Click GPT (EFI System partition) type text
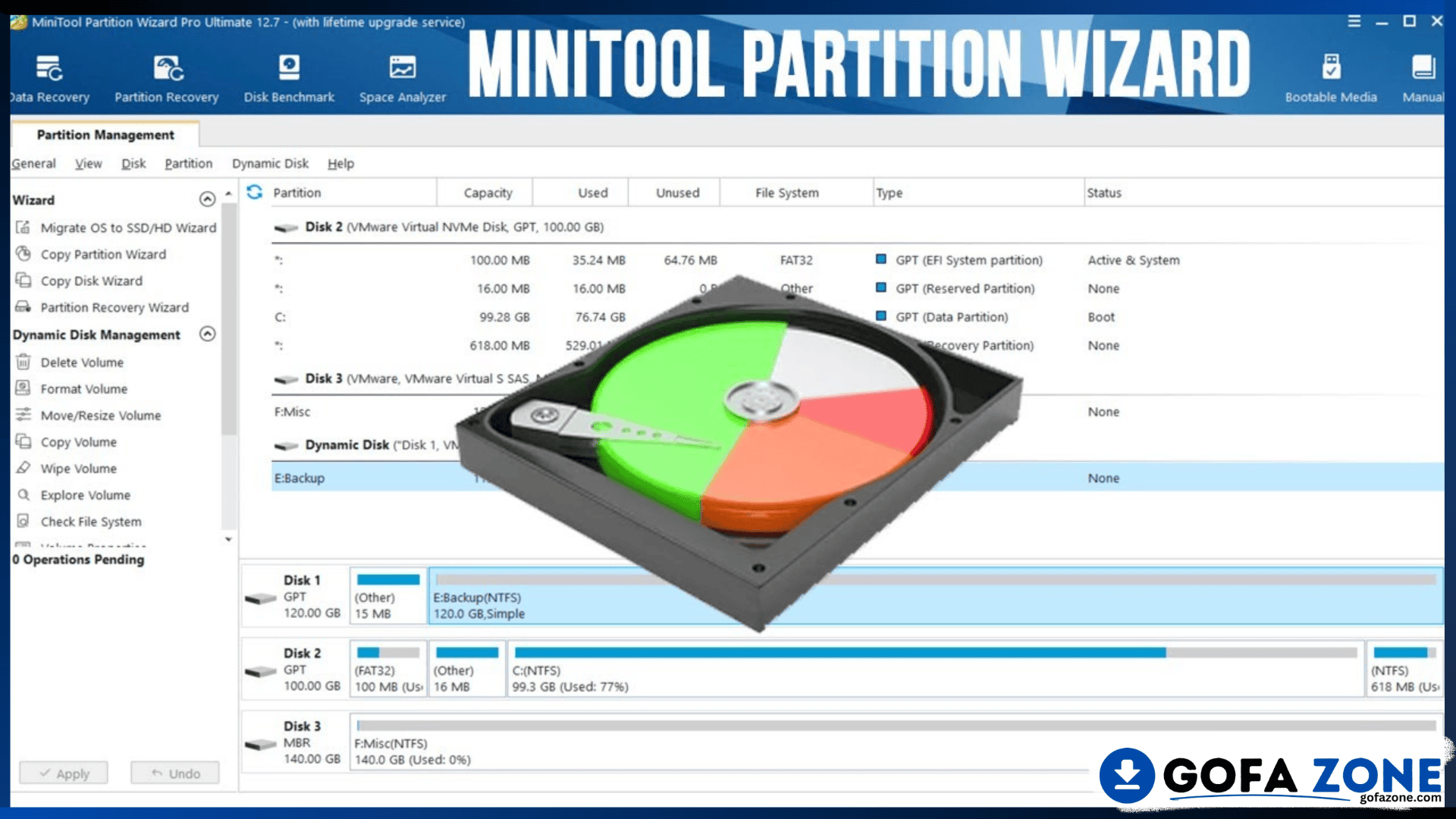Image resolution: width=1456 pixels, height=819 pixels. [x=969, y=260]
